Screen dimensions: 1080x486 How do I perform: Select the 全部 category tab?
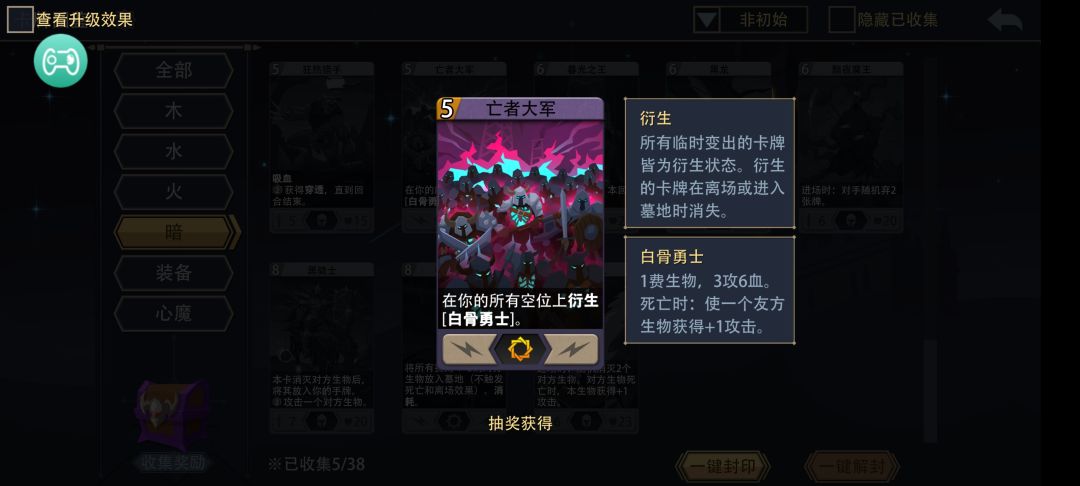coord(174,70)
